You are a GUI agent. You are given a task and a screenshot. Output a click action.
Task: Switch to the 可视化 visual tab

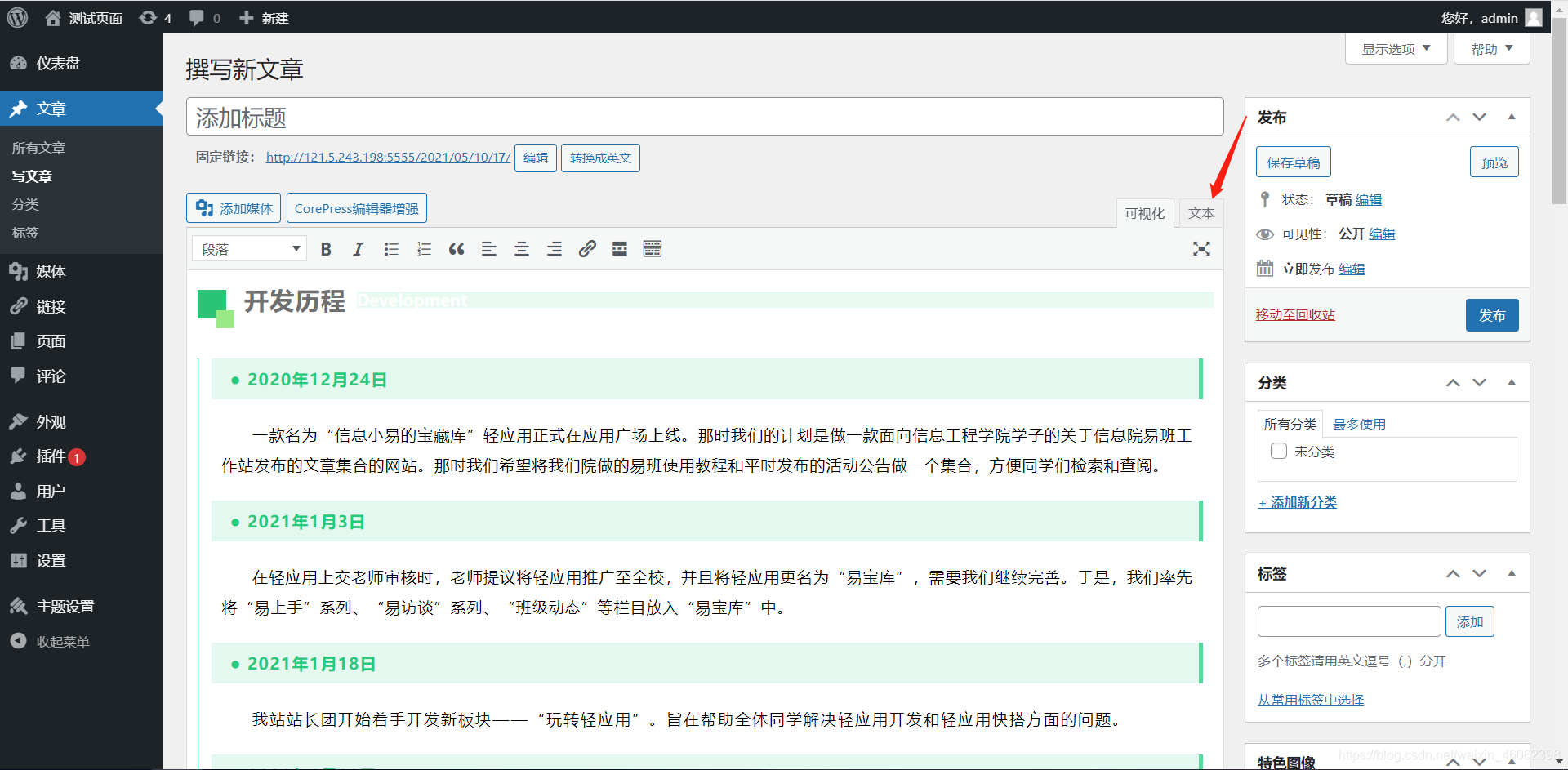pos(1145,213)
